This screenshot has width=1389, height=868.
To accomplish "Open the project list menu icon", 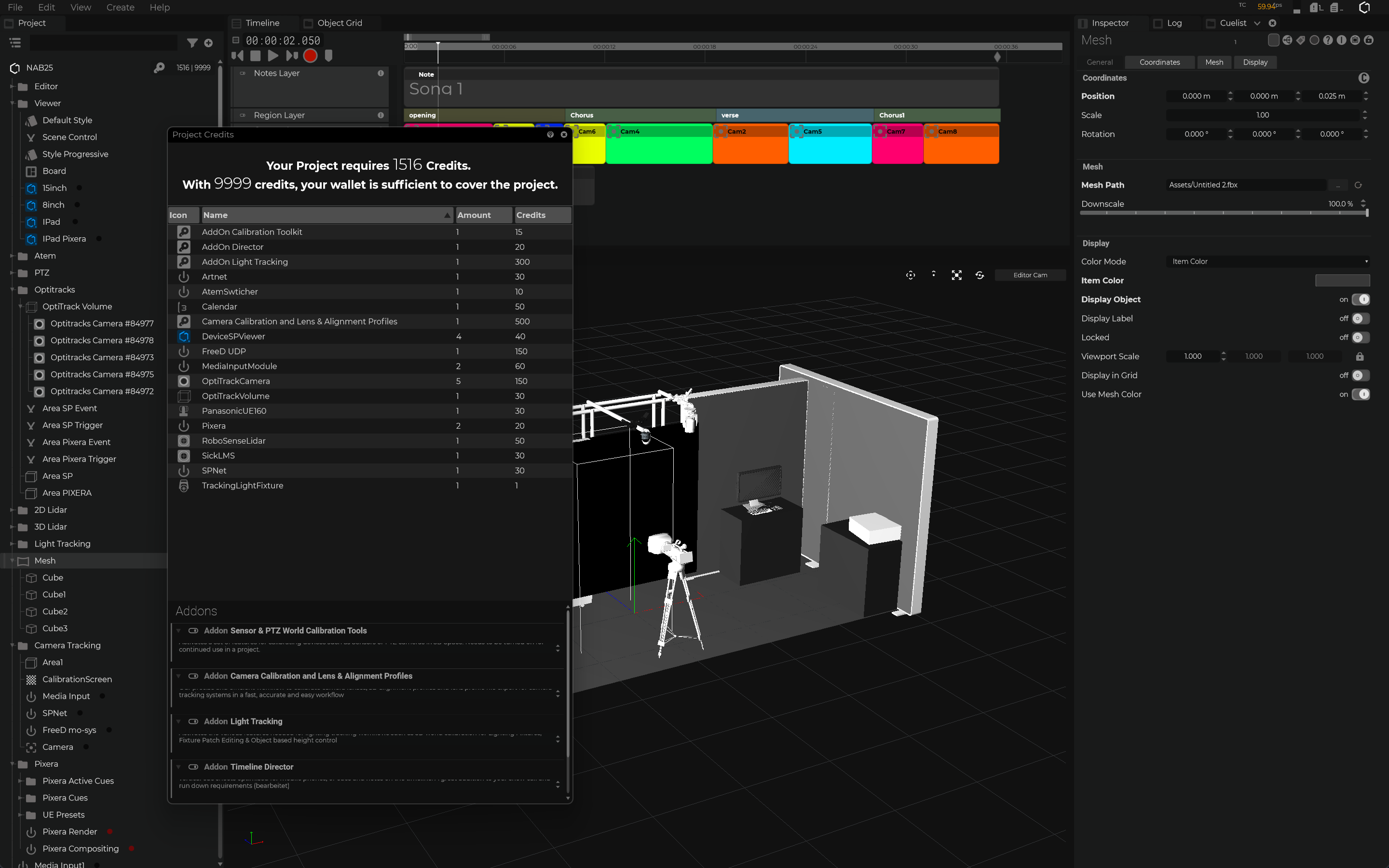I will pyautogui.click(x=15, y=42).
